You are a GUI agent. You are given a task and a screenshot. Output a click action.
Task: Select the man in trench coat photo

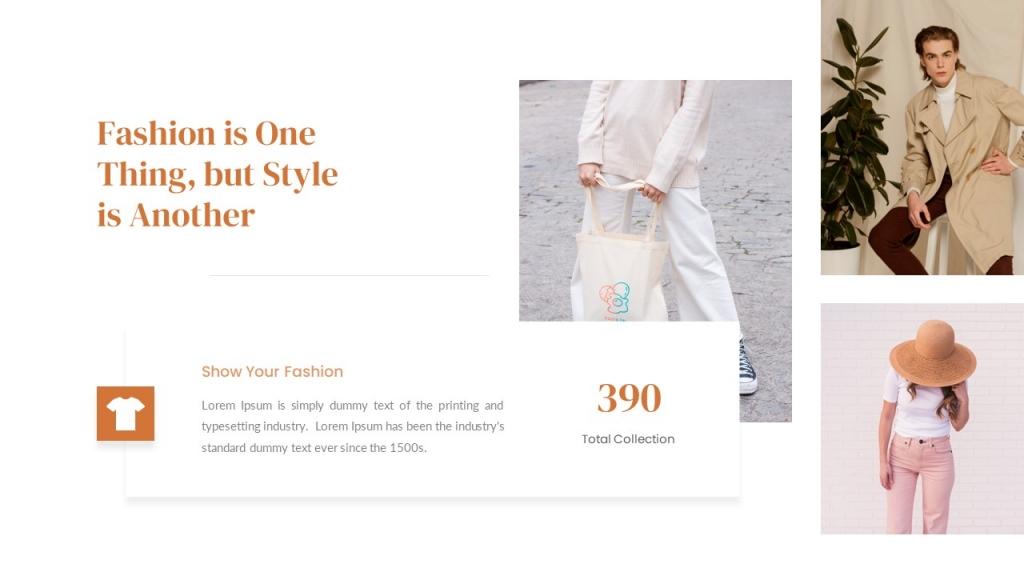(x=922, y=137)
